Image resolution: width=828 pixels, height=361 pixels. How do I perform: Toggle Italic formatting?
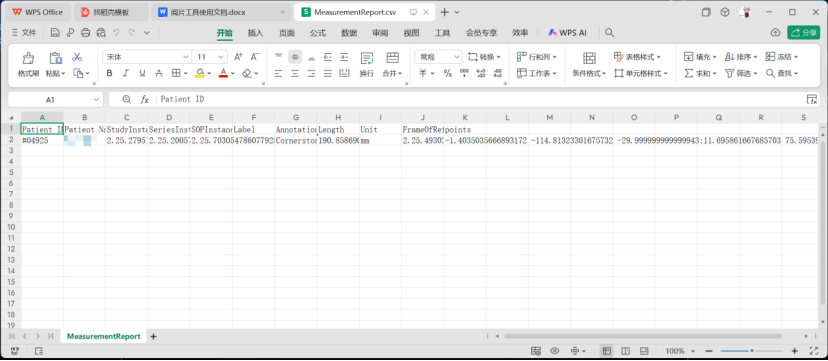click(126, 73)
